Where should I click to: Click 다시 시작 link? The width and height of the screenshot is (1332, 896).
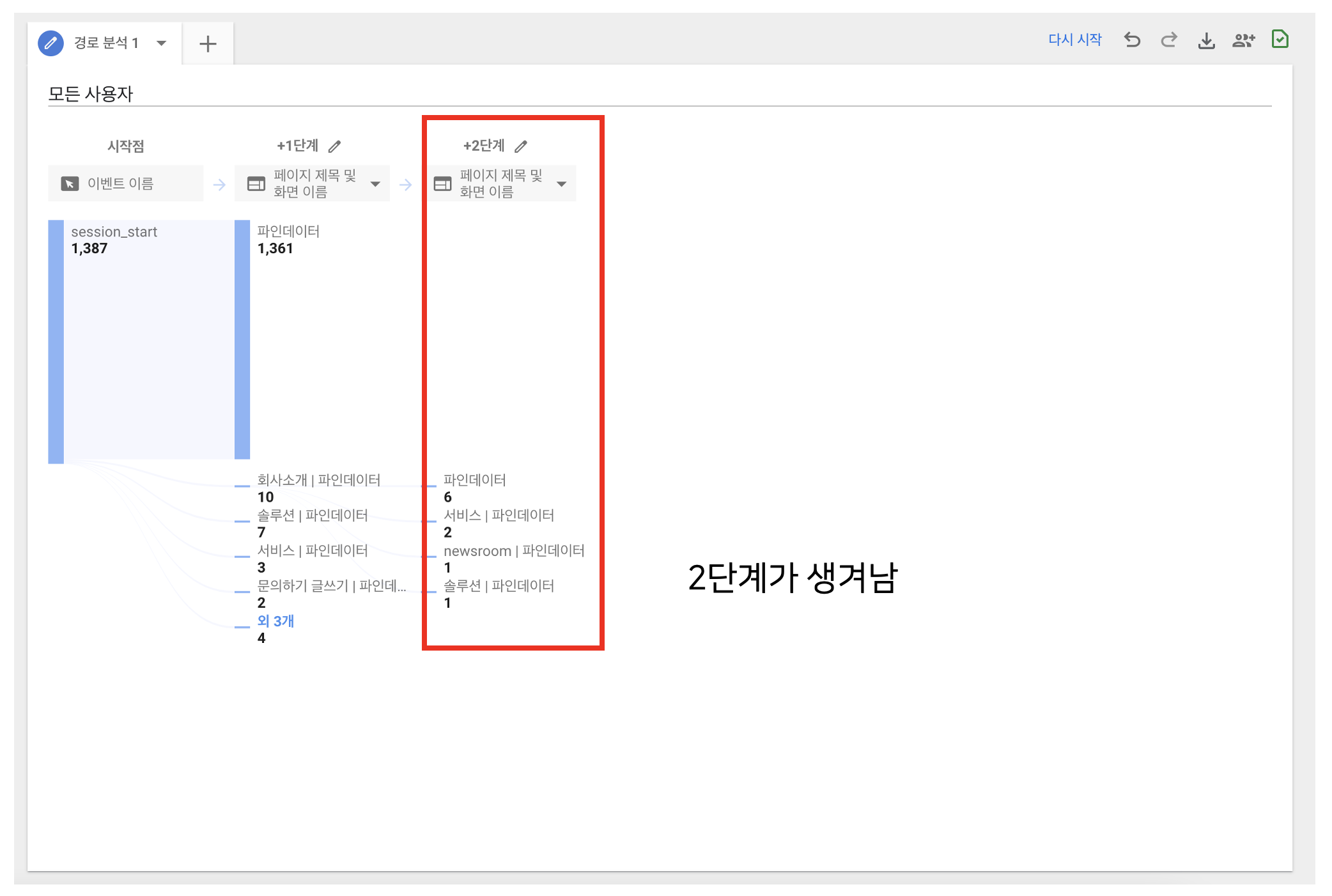click(x=1074, y=40)
